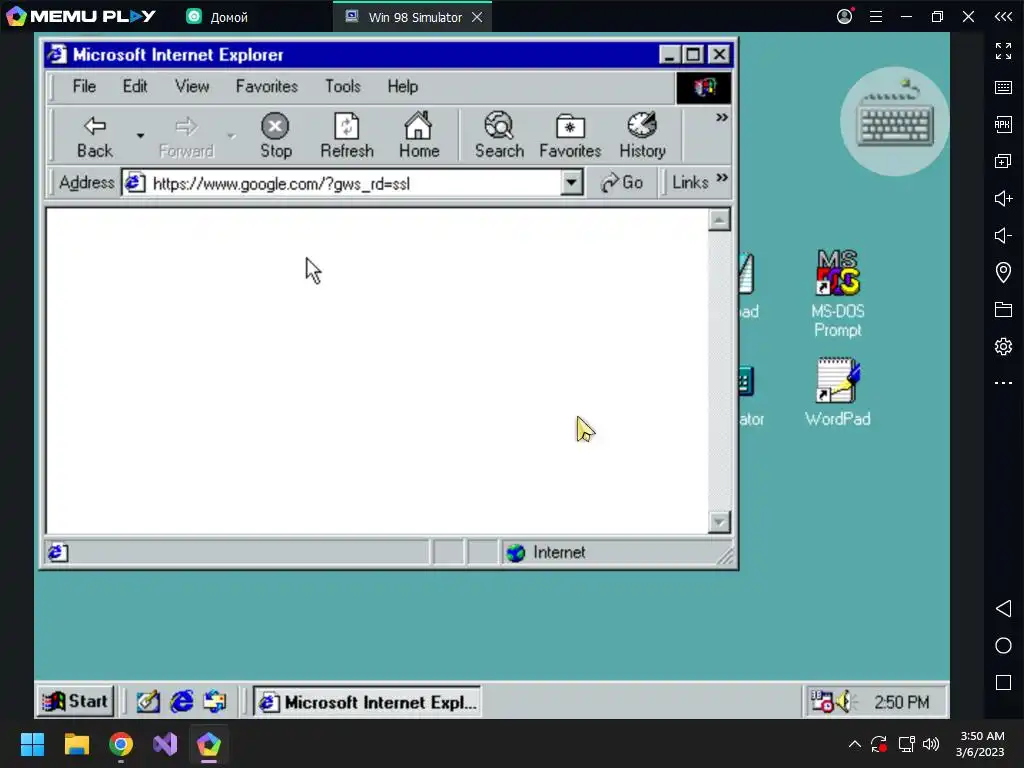Decrease volume with MEmu sidebar icon
Viewport: 1024px width, 768px height.
pos(1003,235)
